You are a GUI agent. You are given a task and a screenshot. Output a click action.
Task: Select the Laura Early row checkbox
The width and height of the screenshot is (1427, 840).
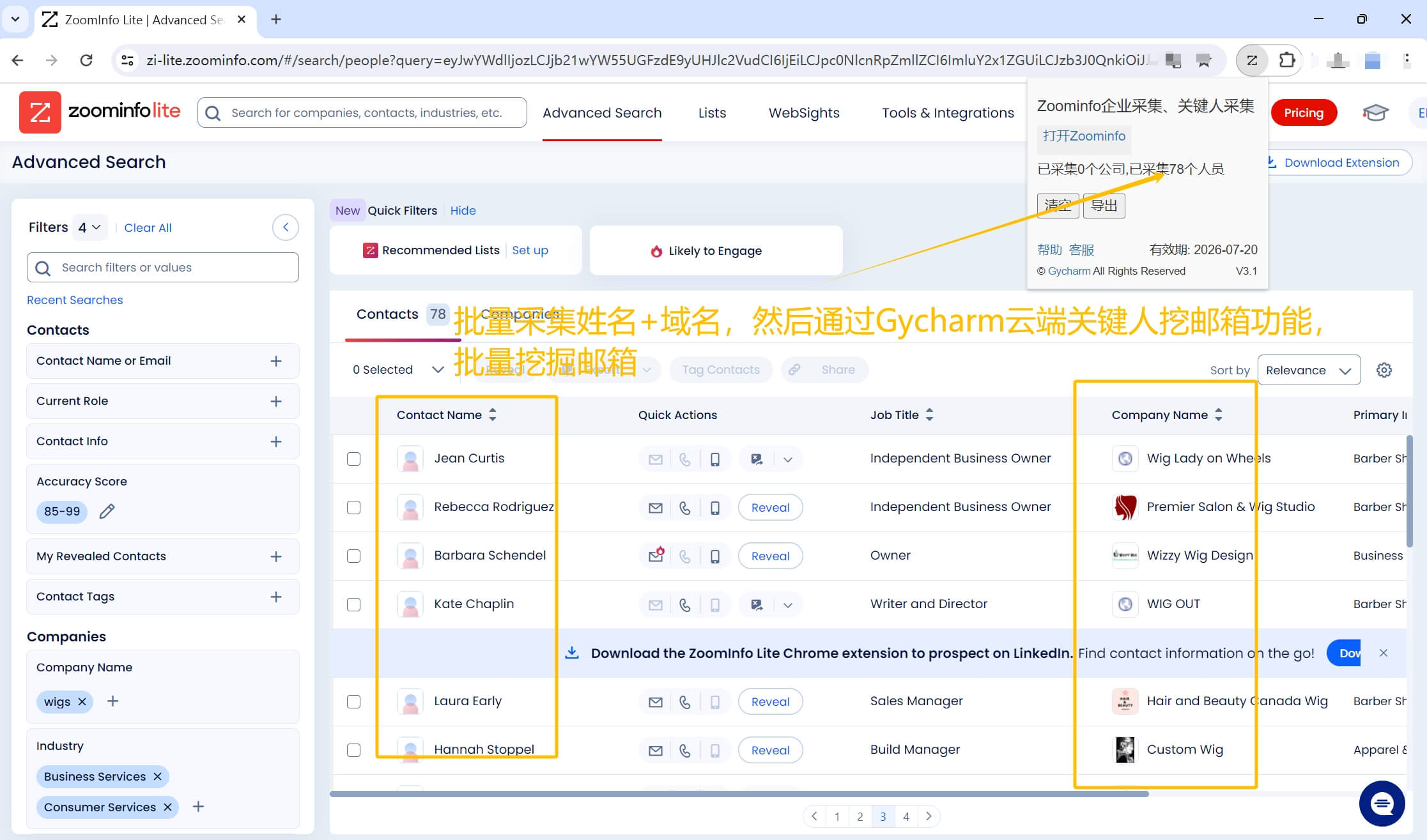pyautogui.click(x=353, y=702)
